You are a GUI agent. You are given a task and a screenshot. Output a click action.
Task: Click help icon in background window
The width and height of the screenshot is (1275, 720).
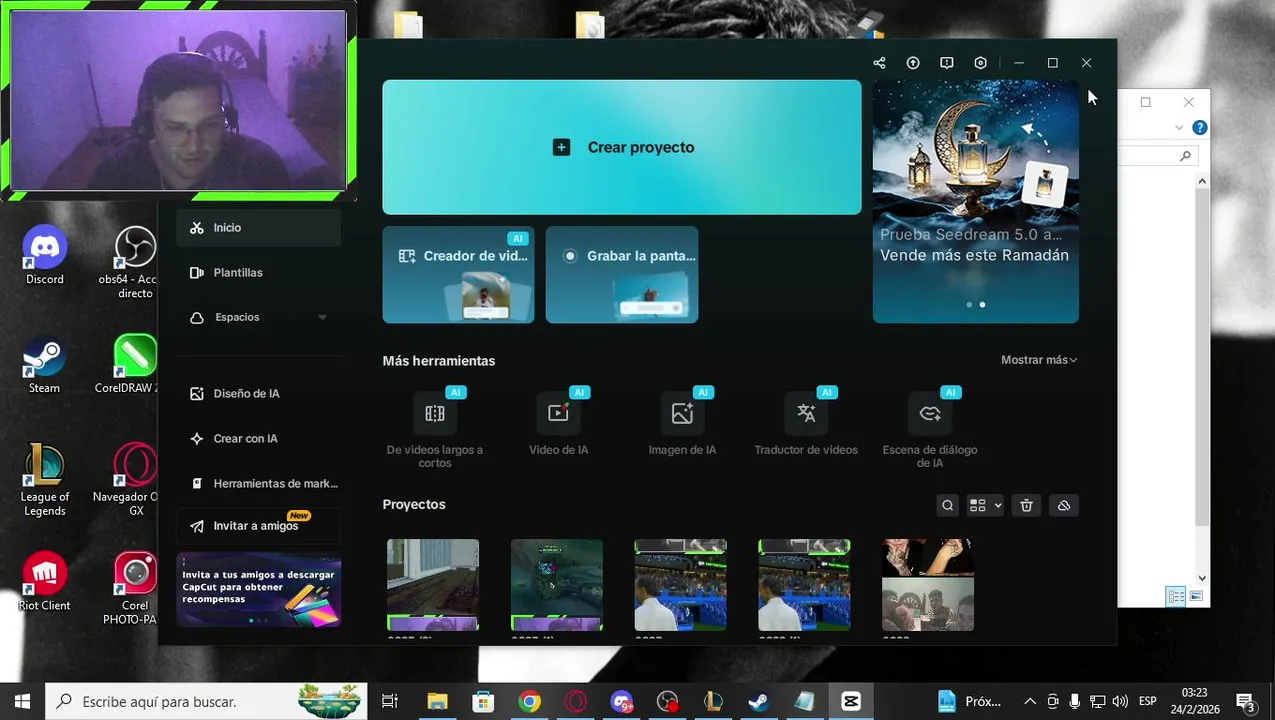point(1200,128)
